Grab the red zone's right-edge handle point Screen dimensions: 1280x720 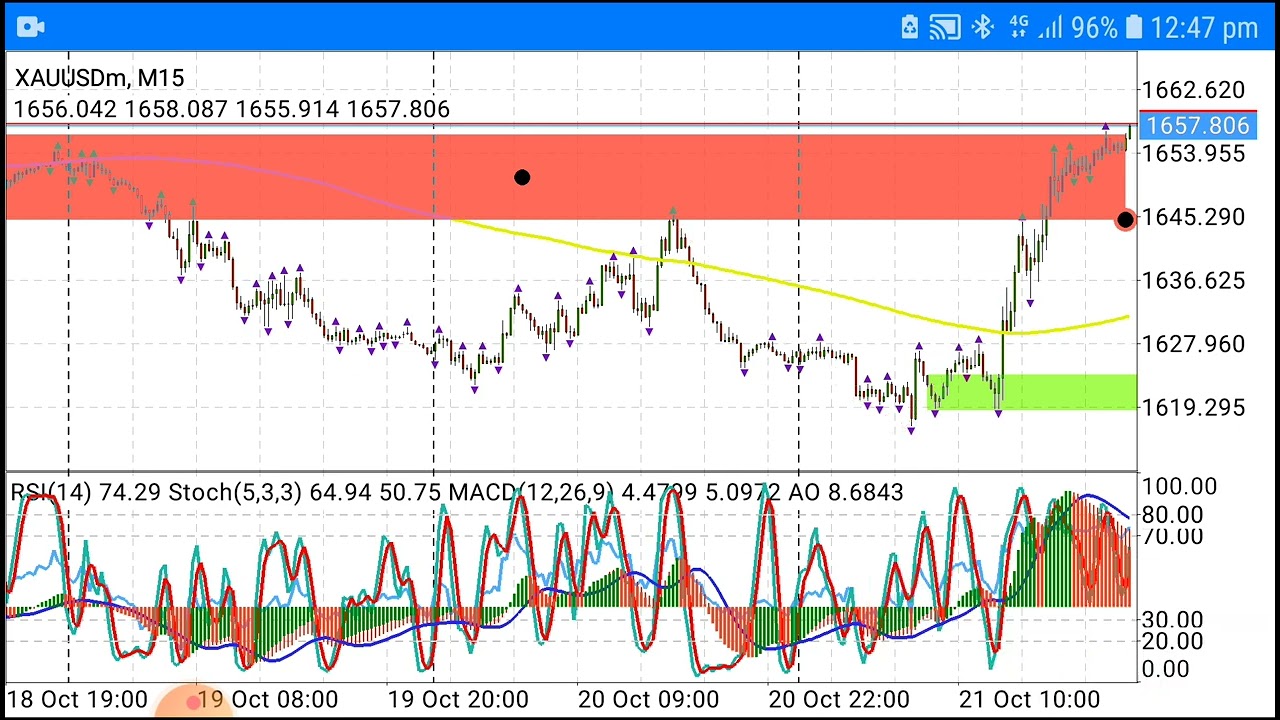(1125, 219)
